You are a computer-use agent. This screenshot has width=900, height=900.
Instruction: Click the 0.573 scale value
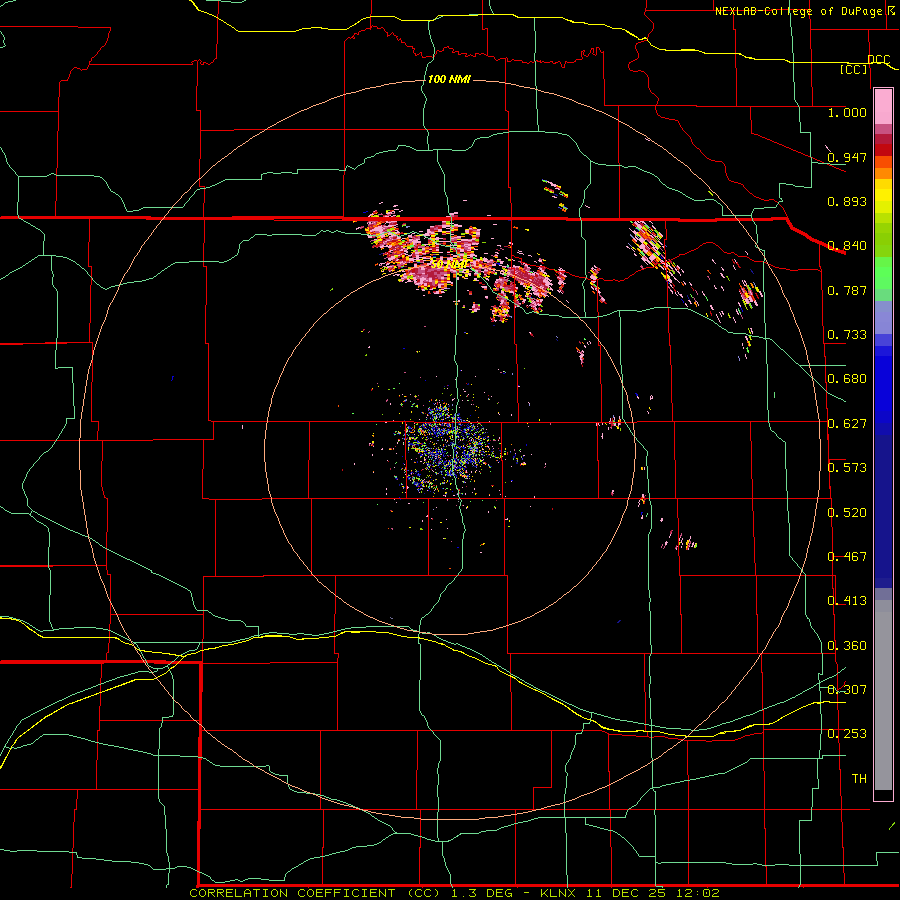click(x=847, y=468)
